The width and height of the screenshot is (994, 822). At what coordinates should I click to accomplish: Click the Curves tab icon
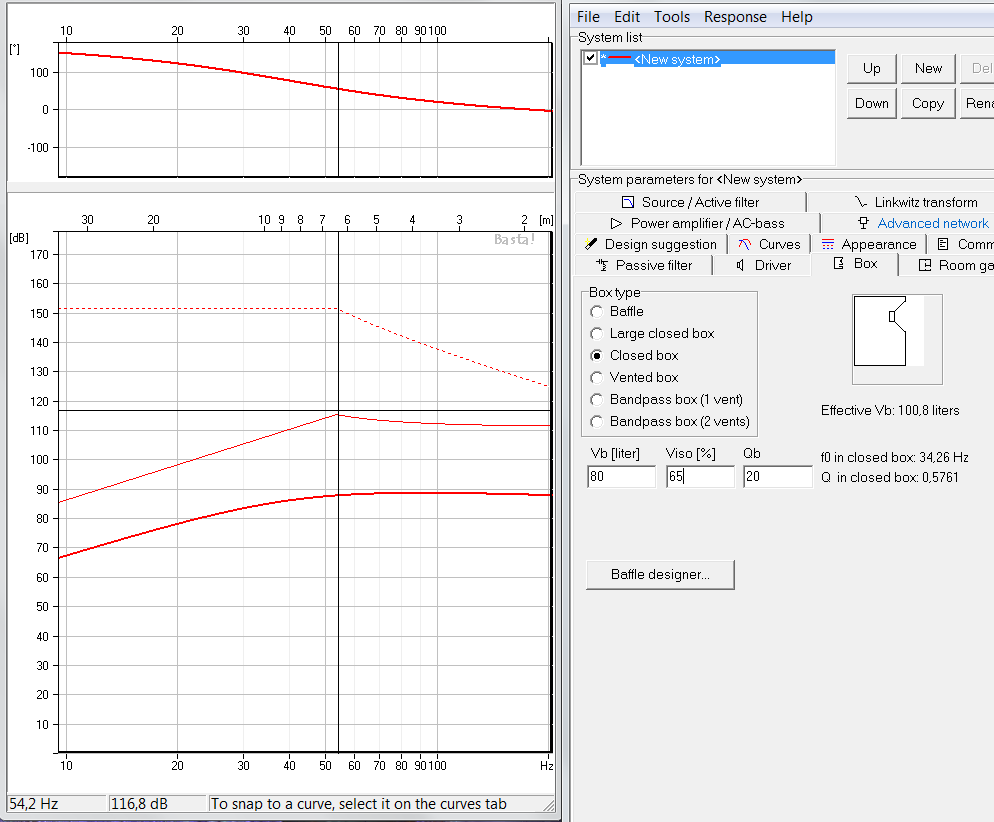(744, 244)
